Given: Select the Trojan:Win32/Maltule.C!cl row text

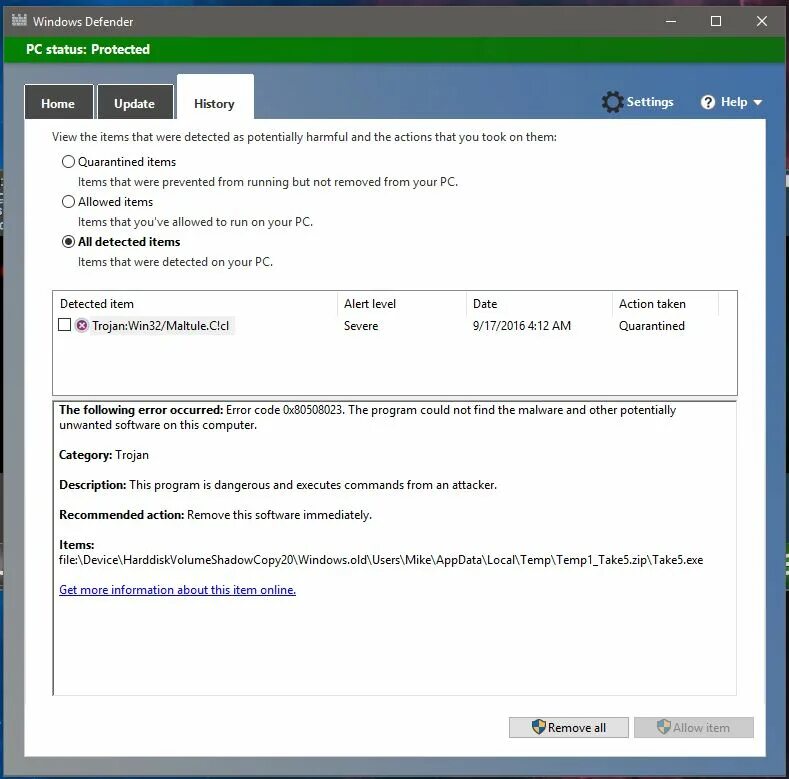Looking at the screenshot, I should click(x=161, y=326).
